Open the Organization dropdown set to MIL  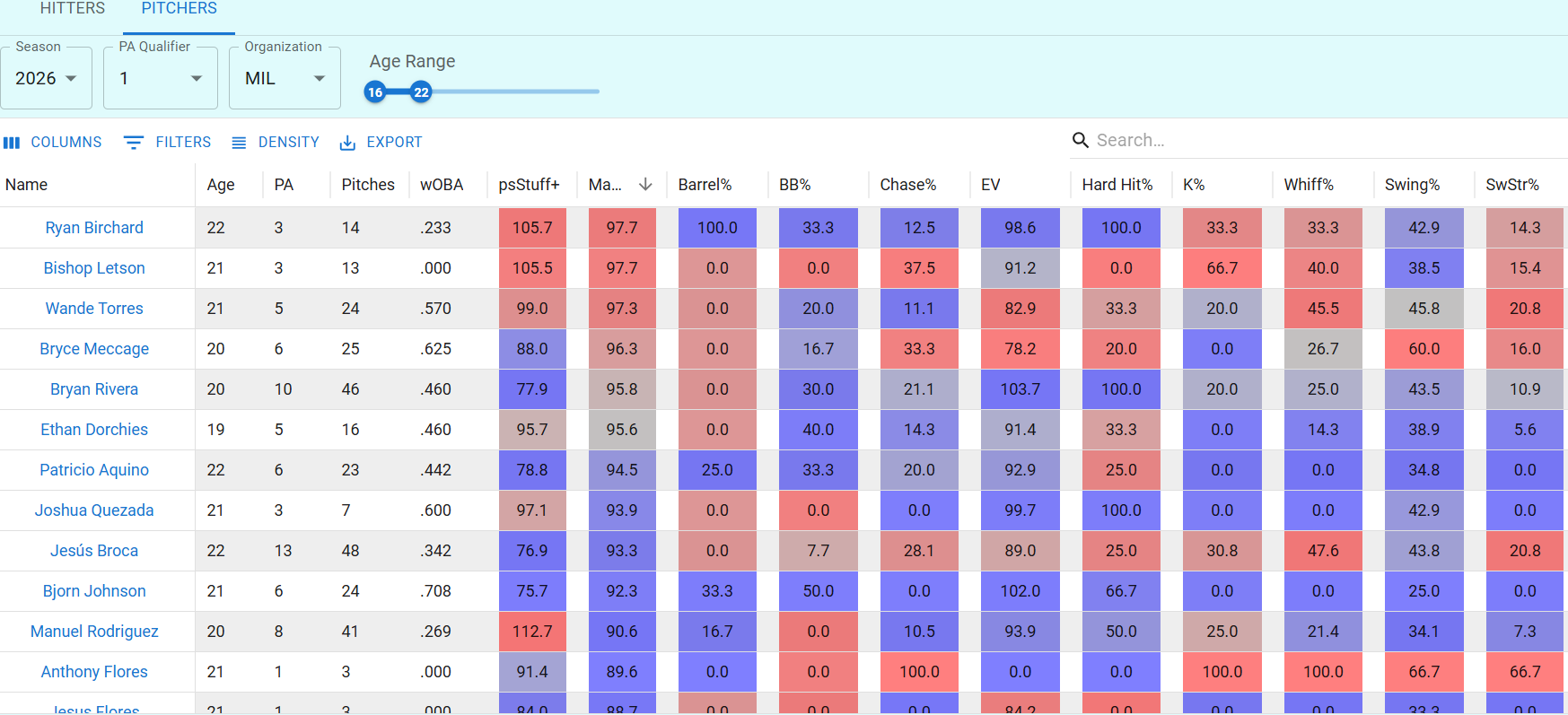285,79
